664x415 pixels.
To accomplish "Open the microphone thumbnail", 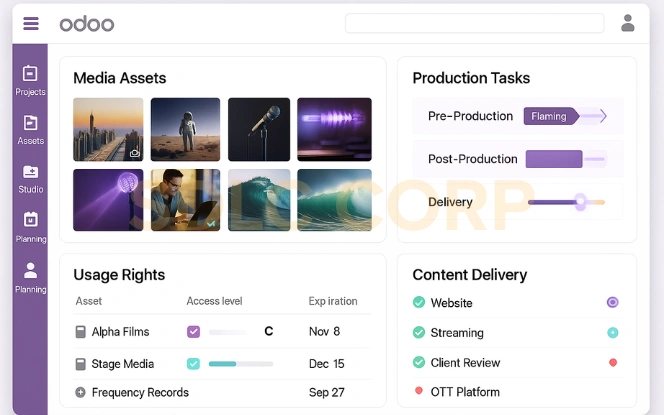I will pyautogui.click(x=259, y=130).
